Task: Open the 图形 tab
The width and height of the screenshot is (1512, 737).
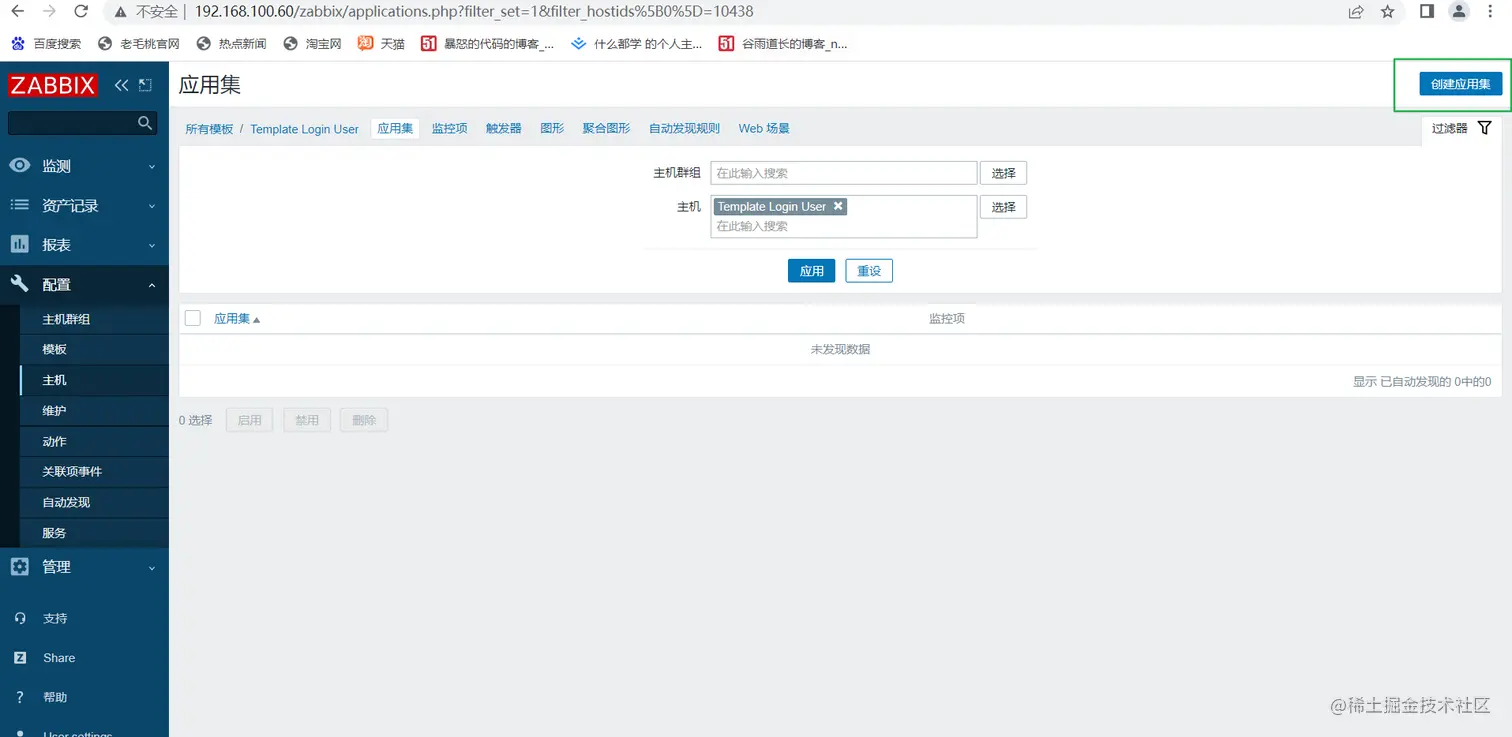Action: [x=552, y=128]
